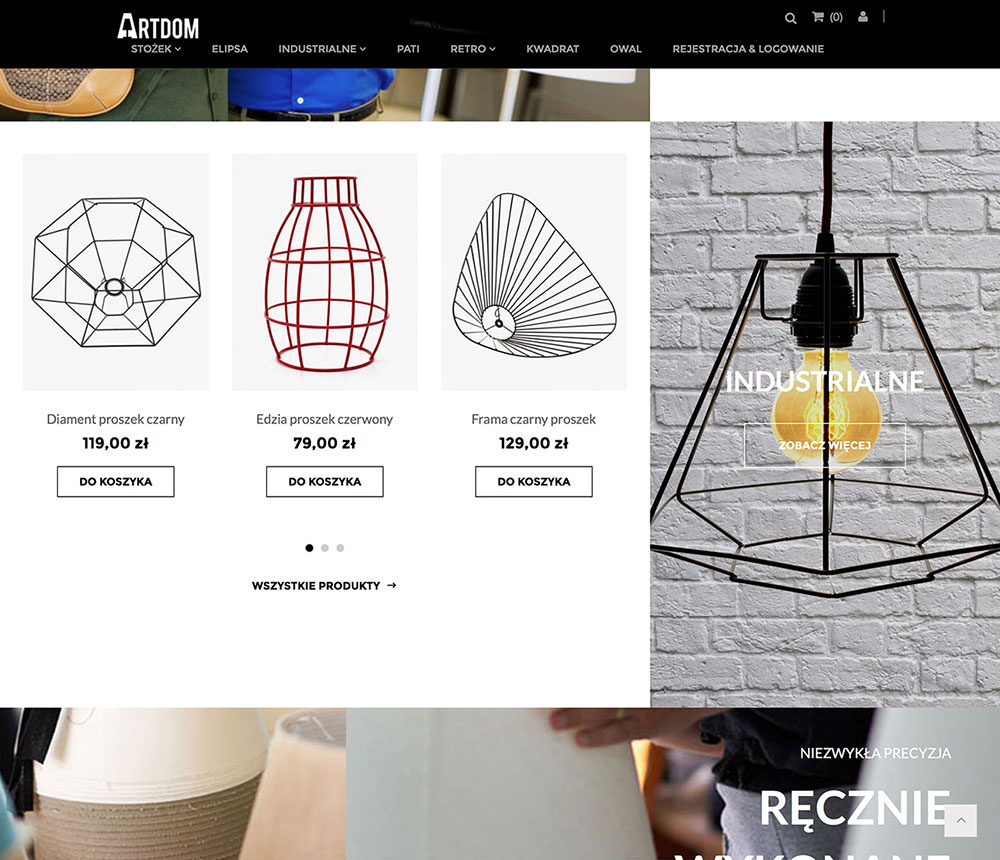Viewport: 1000px width, 860px height.
Task: Expand the Retro menu dropdown
Action: pos(473,48)
